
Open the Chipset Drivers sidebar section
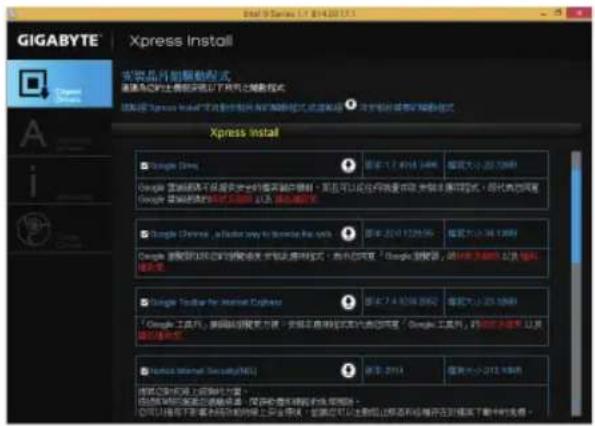[60, 83]
